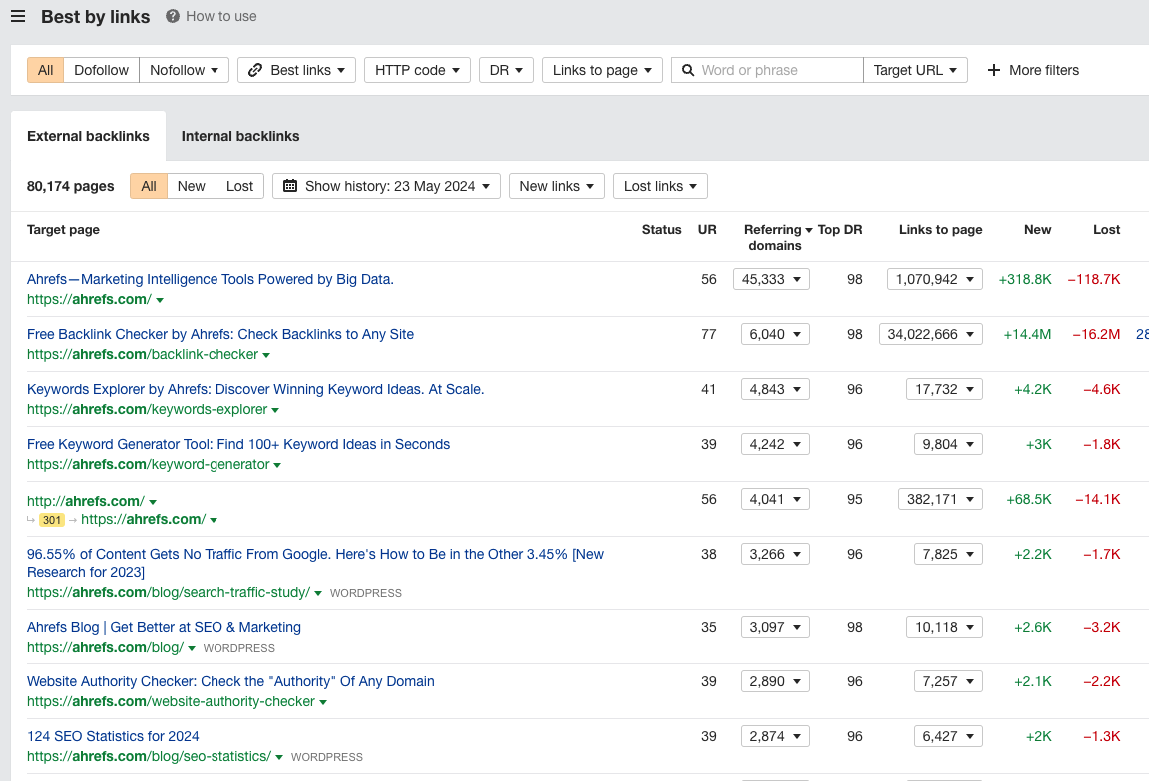Open the Target URL dropdown
The width and height of the screenshot is (1149, 781).
[915, 70]
